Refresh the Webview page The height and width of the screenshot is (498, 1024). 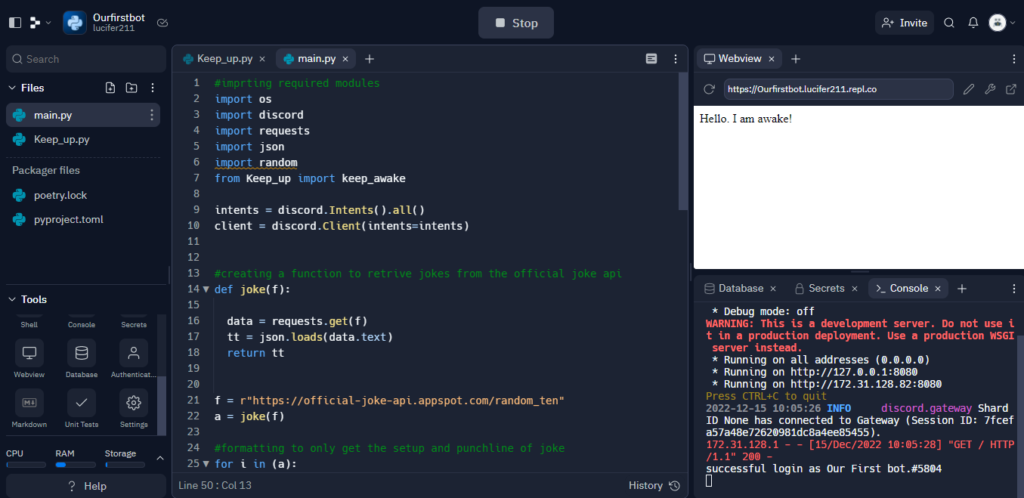tap(709, 89)
